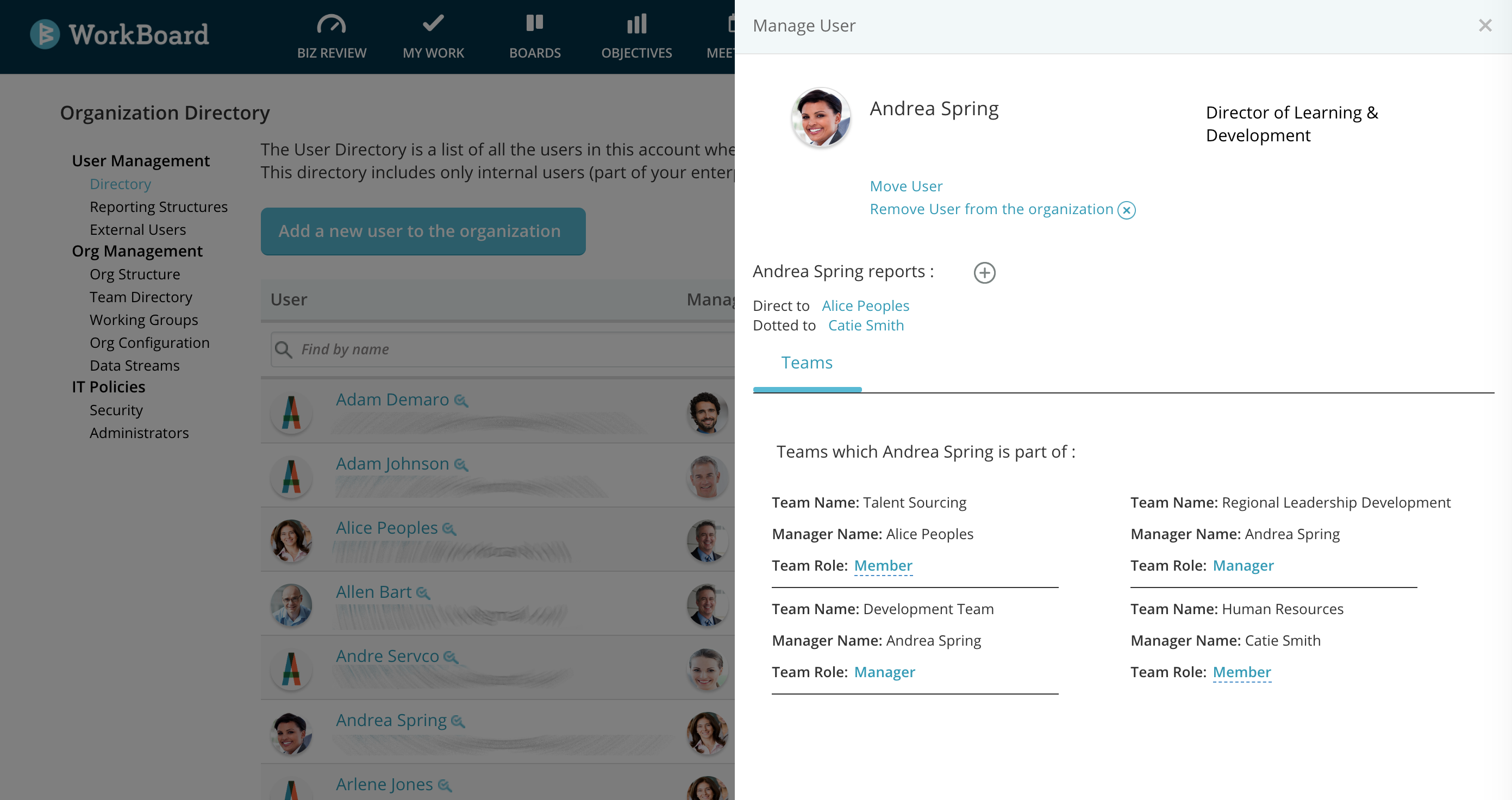Image resolution: width=1512 pixels, height=800 pixels.
Task: Open Team Directory in sidebar
Action: pos(141,297)
